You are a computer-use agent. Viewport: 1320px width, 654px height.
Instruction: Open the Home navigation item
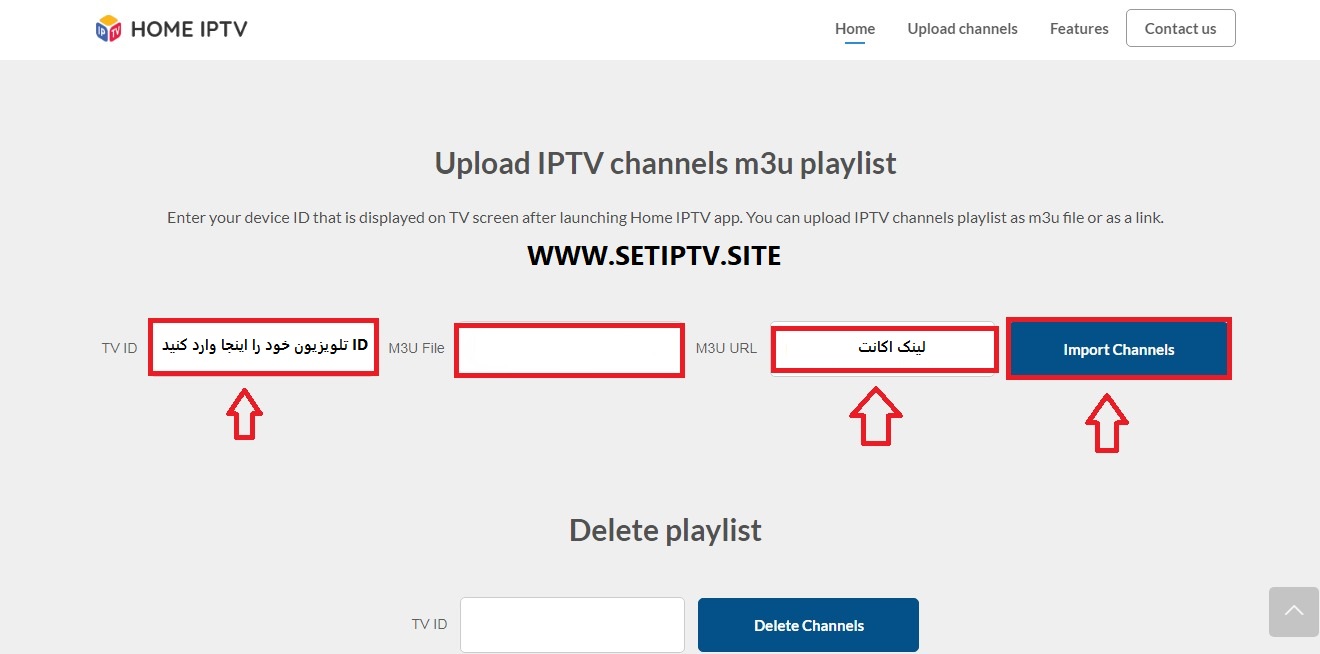[854, 28]
